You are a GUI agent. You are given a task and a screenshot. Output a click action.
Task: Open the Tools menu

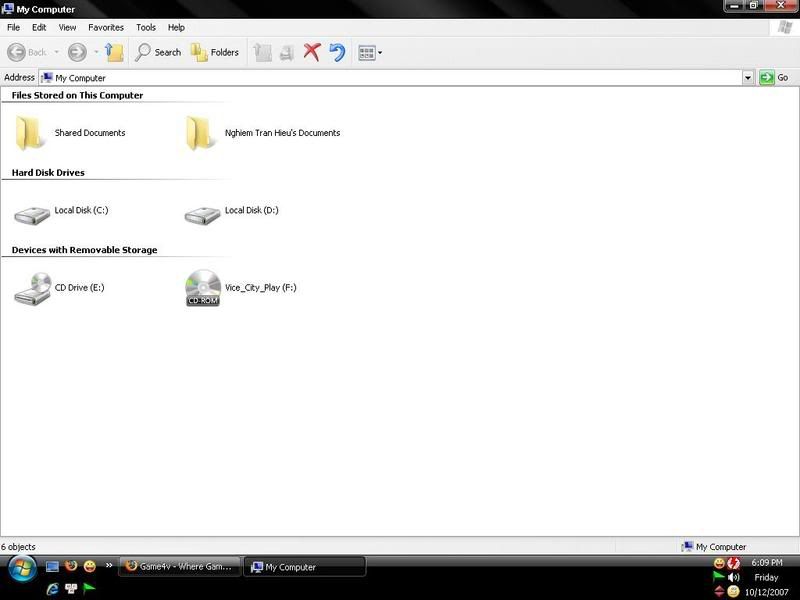(x=146, y=28)
